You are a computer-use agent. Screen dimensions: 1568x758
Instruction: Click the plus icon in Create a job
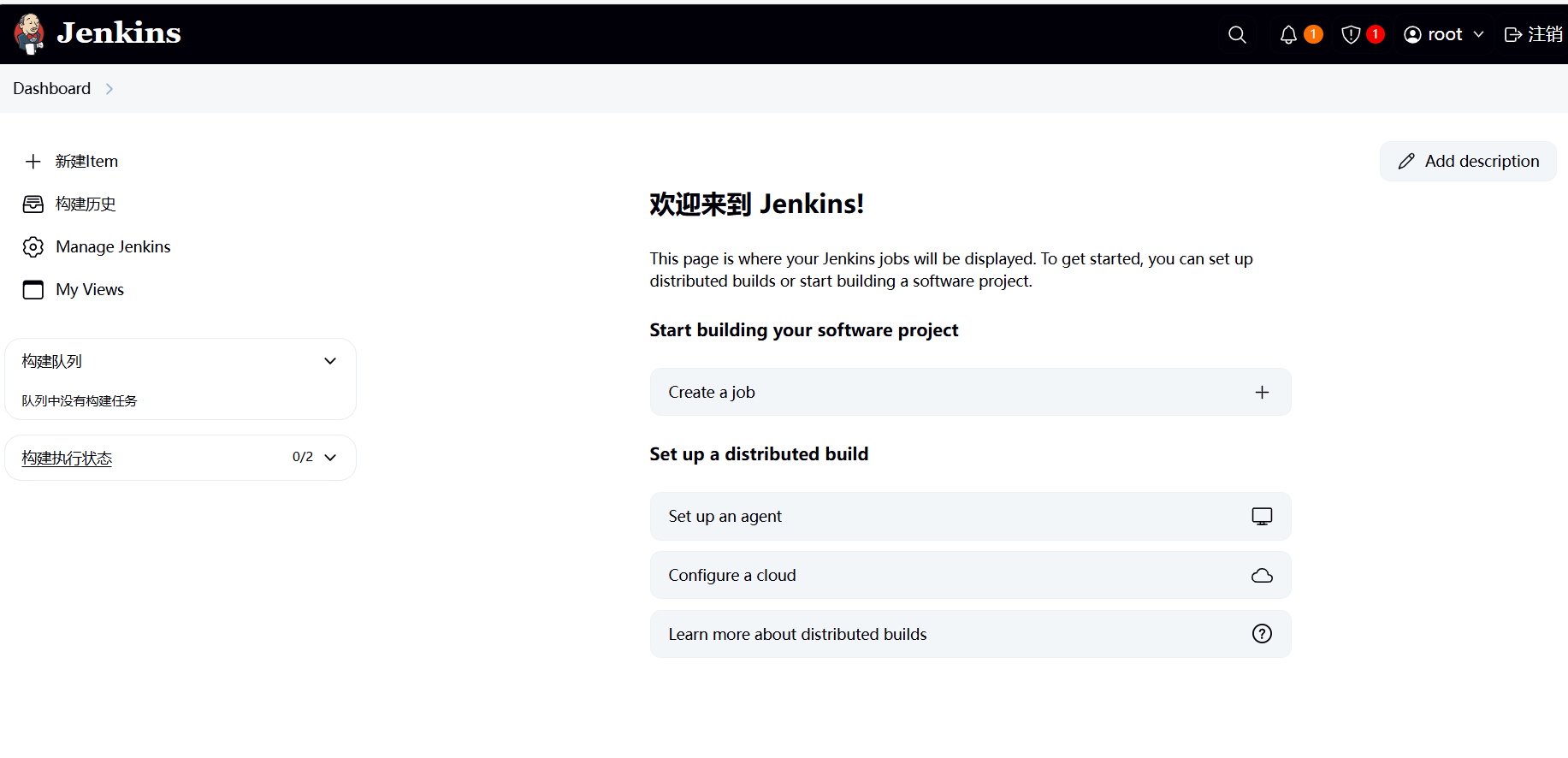coord(1262,392)
